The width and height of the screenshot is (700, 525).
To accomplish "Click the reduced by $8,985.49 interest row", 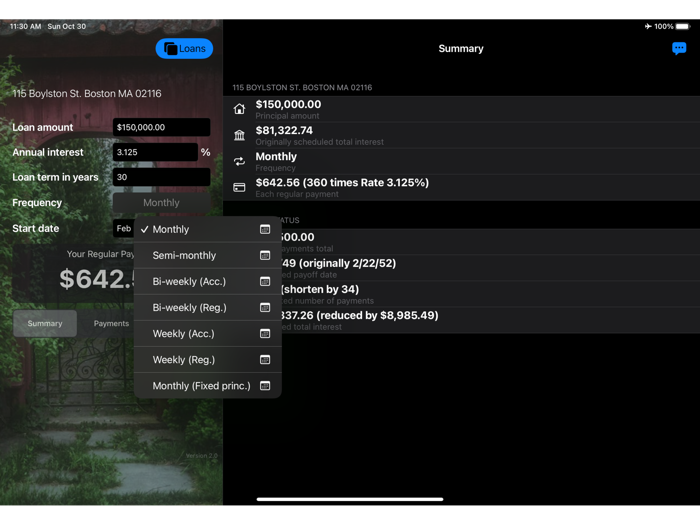I will [x=491, y=320].
